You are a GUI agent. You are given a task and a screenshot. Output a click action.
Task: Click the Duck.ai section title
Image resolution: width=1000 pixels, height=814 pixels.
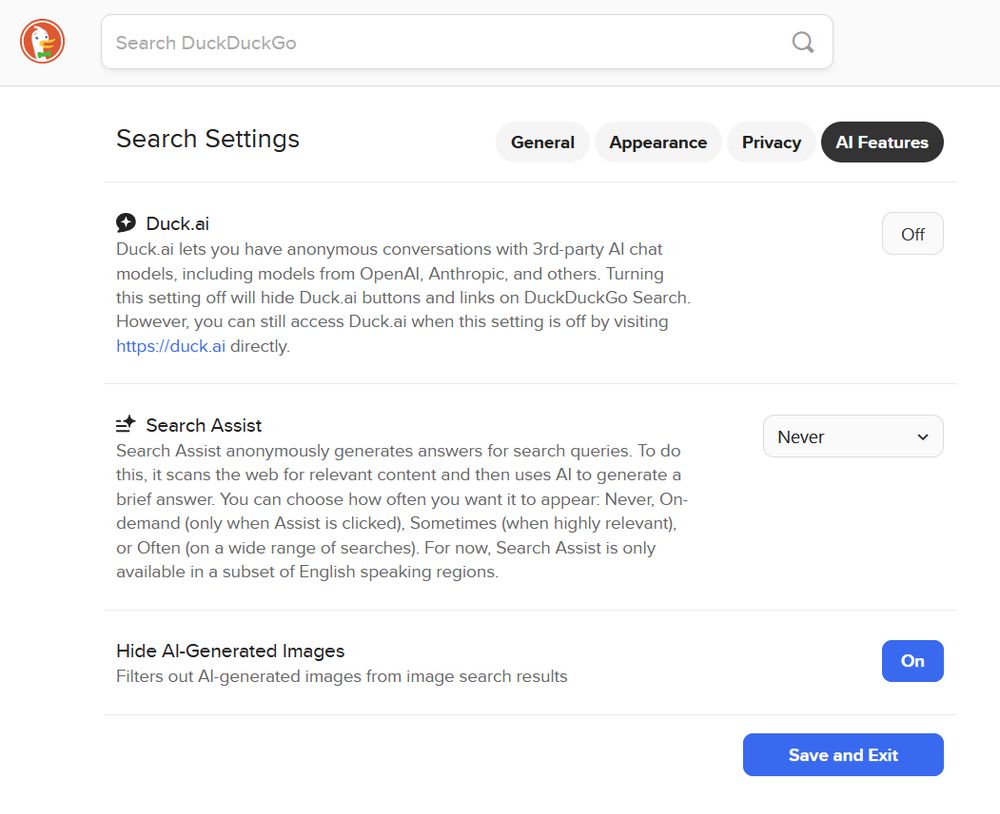[x=177, y=223]
